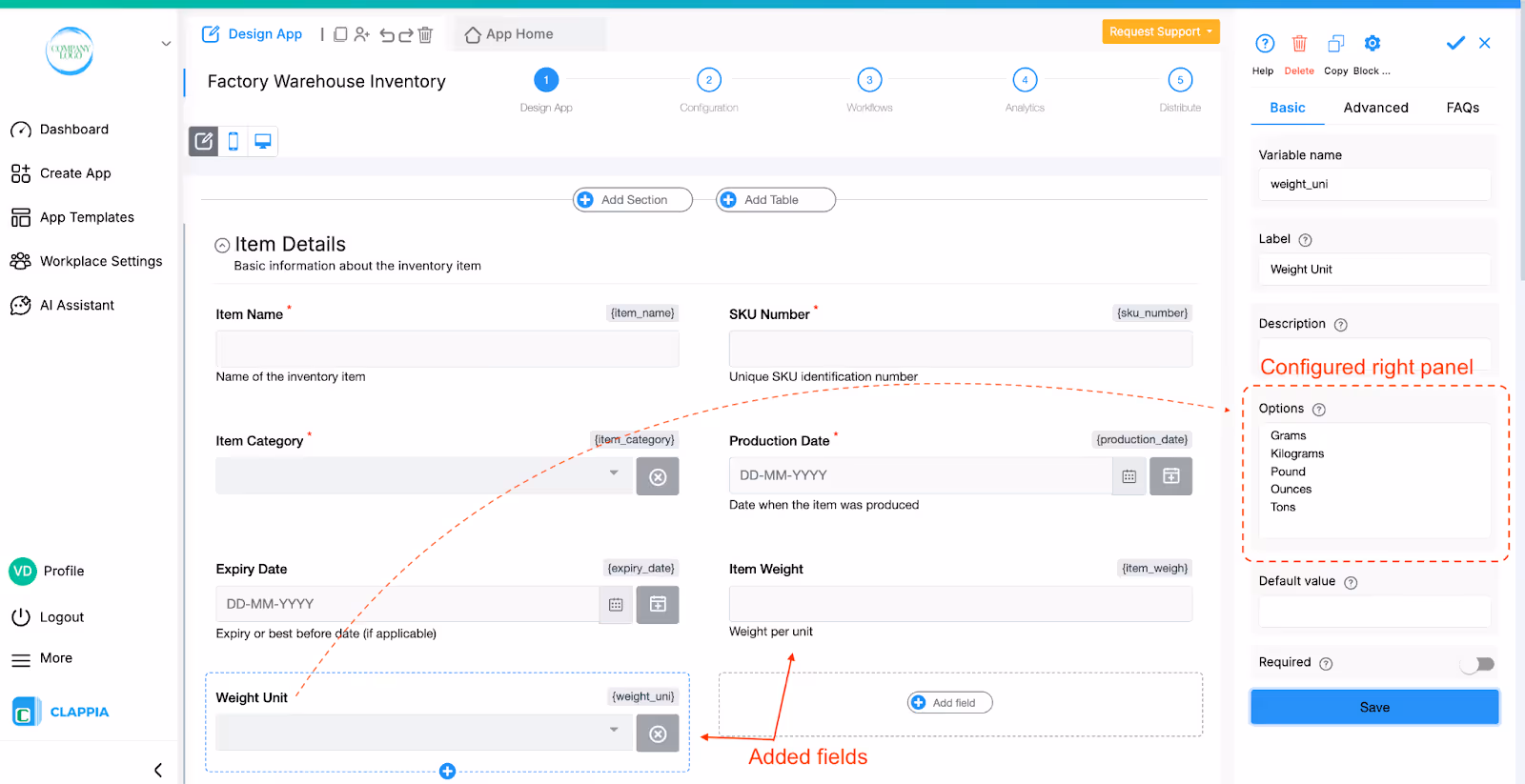Screen dimensions: 1525x784
Task: Click the trash icon in top toolbar
Action: click(425, 35)
